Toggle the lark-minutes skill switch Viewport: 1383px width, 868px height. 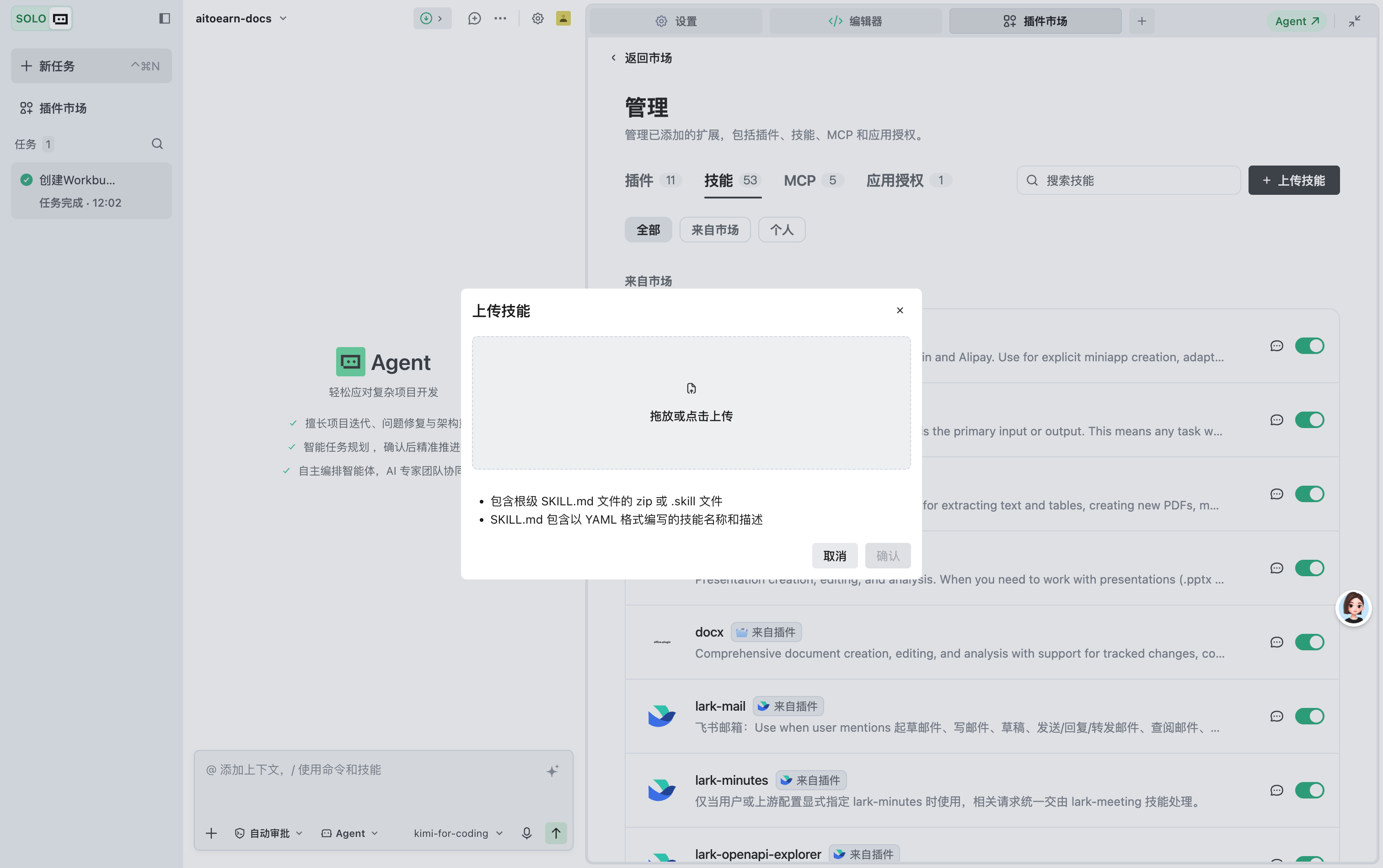coord(1309,790)
